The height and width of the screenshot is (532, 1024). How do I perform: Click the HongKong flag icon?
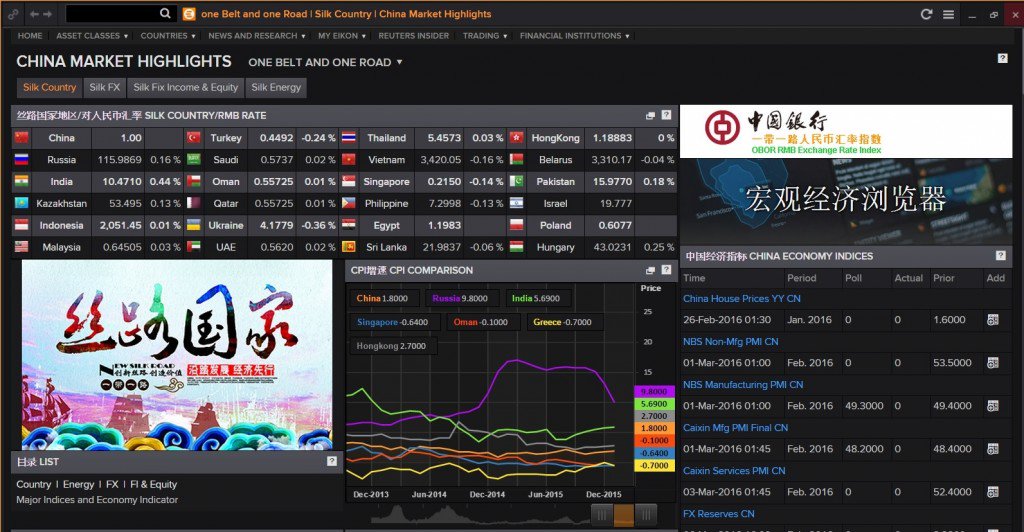pyautogui.click(x=516, y=137)
